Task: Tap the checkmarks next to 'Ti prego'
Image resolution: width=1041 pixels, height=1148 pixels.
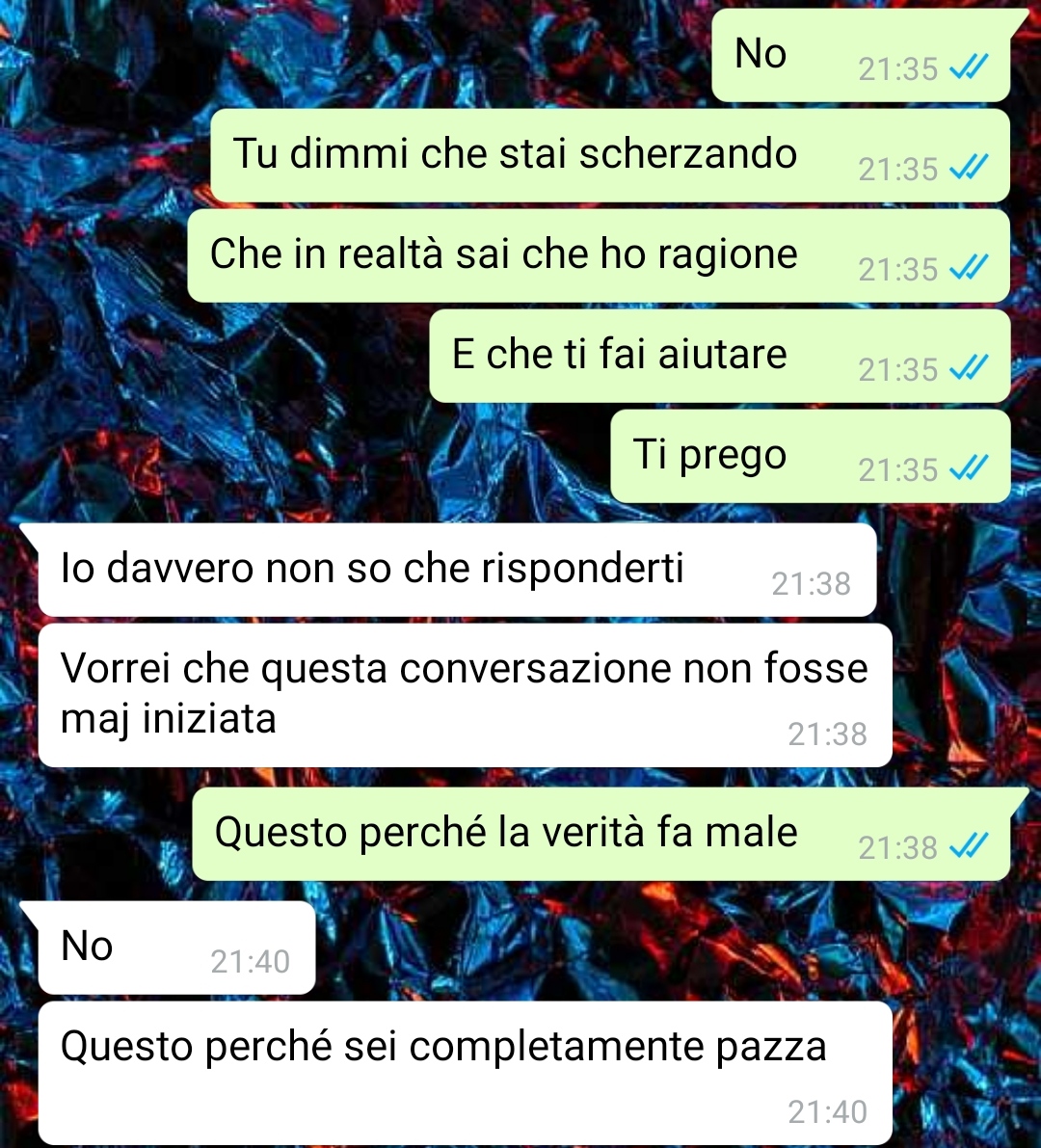Action: coord(969,469)
